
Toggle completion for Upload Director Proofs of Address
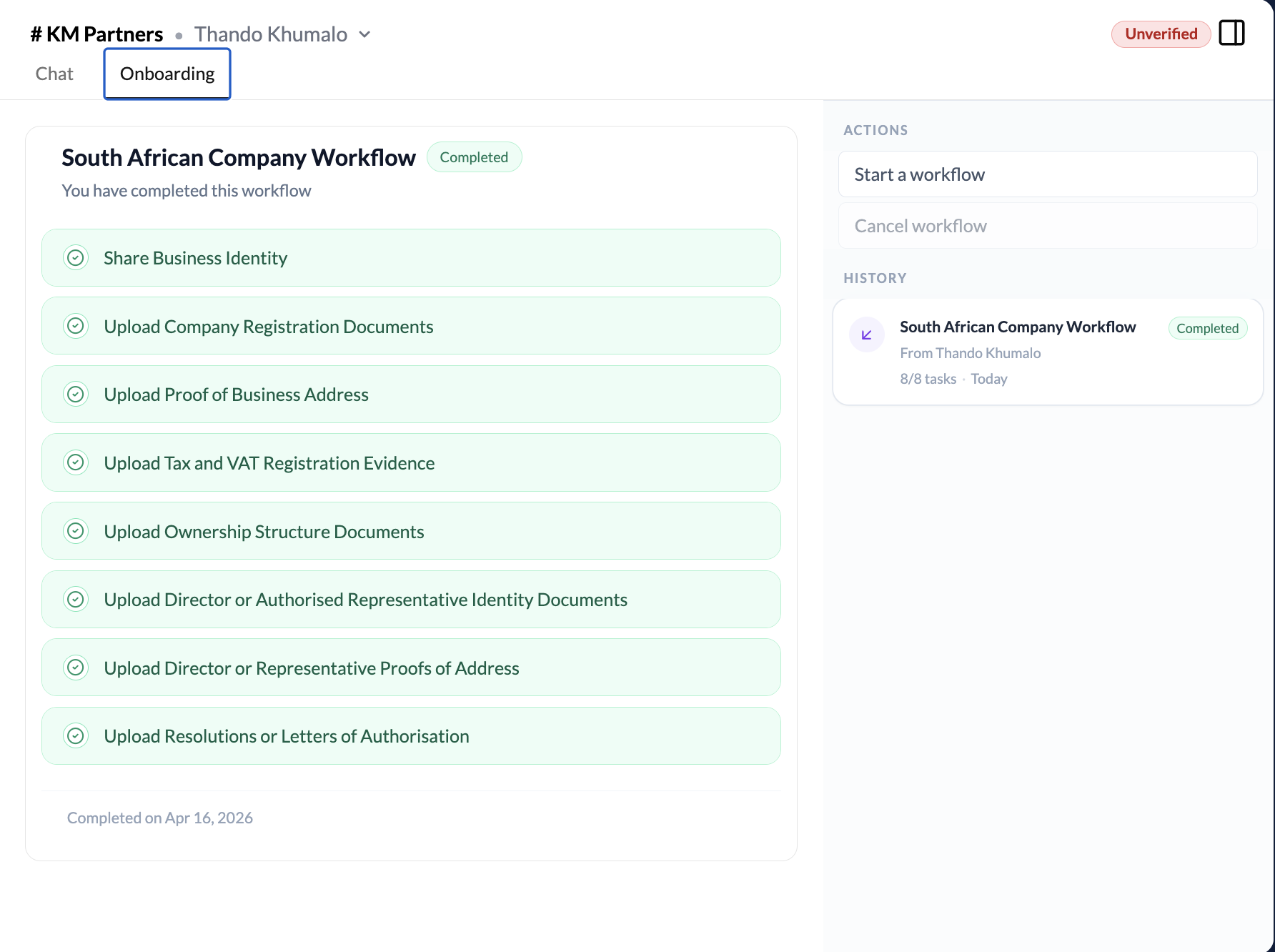pos(76,667)
